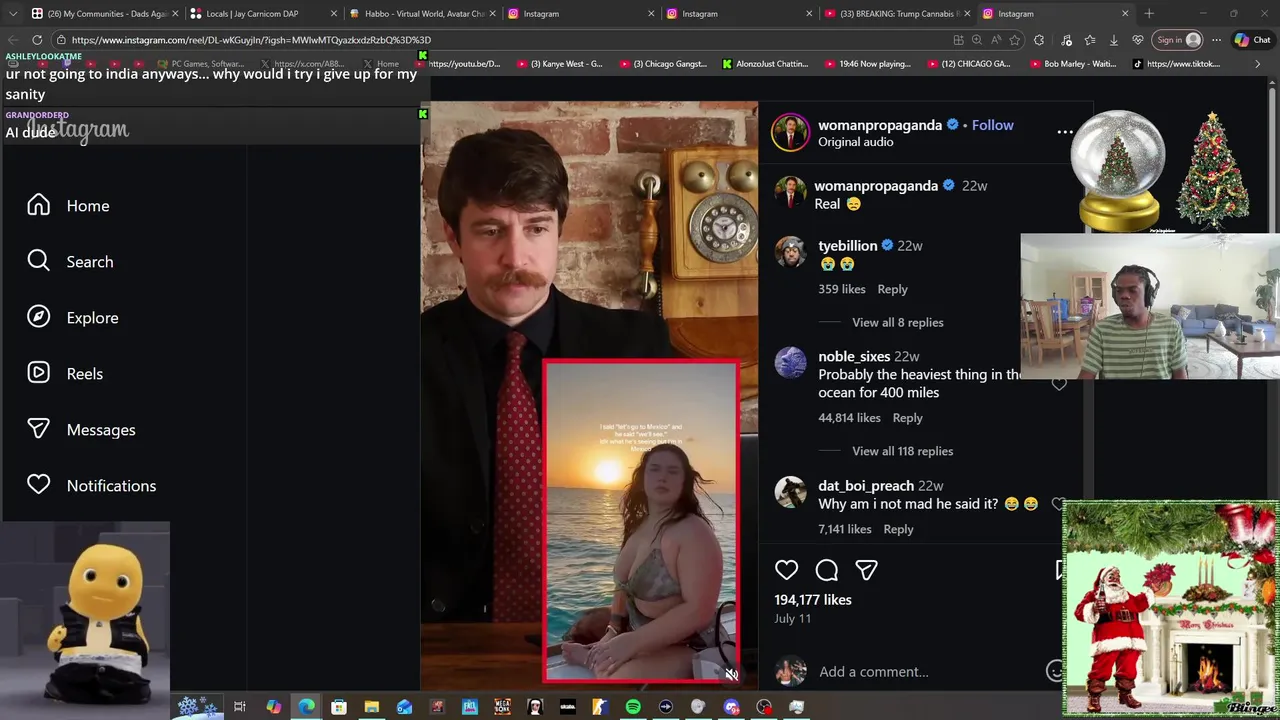The image size is (1280, 720).
Task: Click Sign in profile button
Action: [x=1178, y=40]
